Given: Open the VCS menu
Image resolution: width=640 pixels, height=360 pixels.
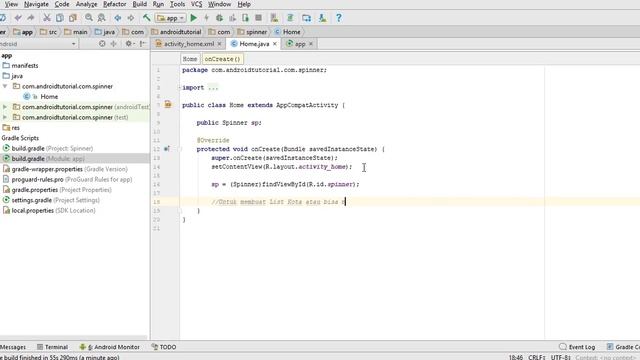Looking at the screenshot, I should pos(197,4).
